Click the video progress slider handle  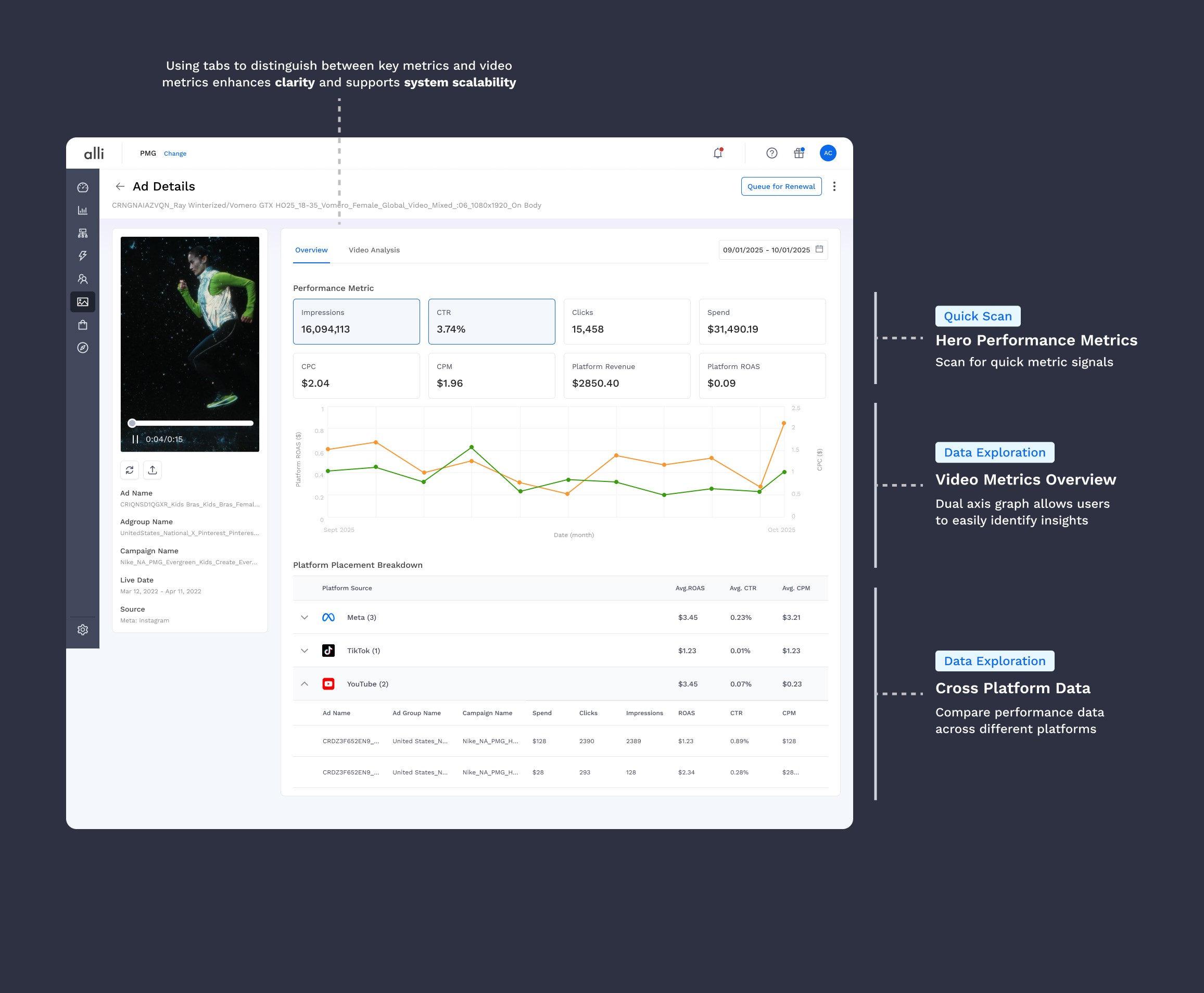pyautogui.click(x=132, y=423)
